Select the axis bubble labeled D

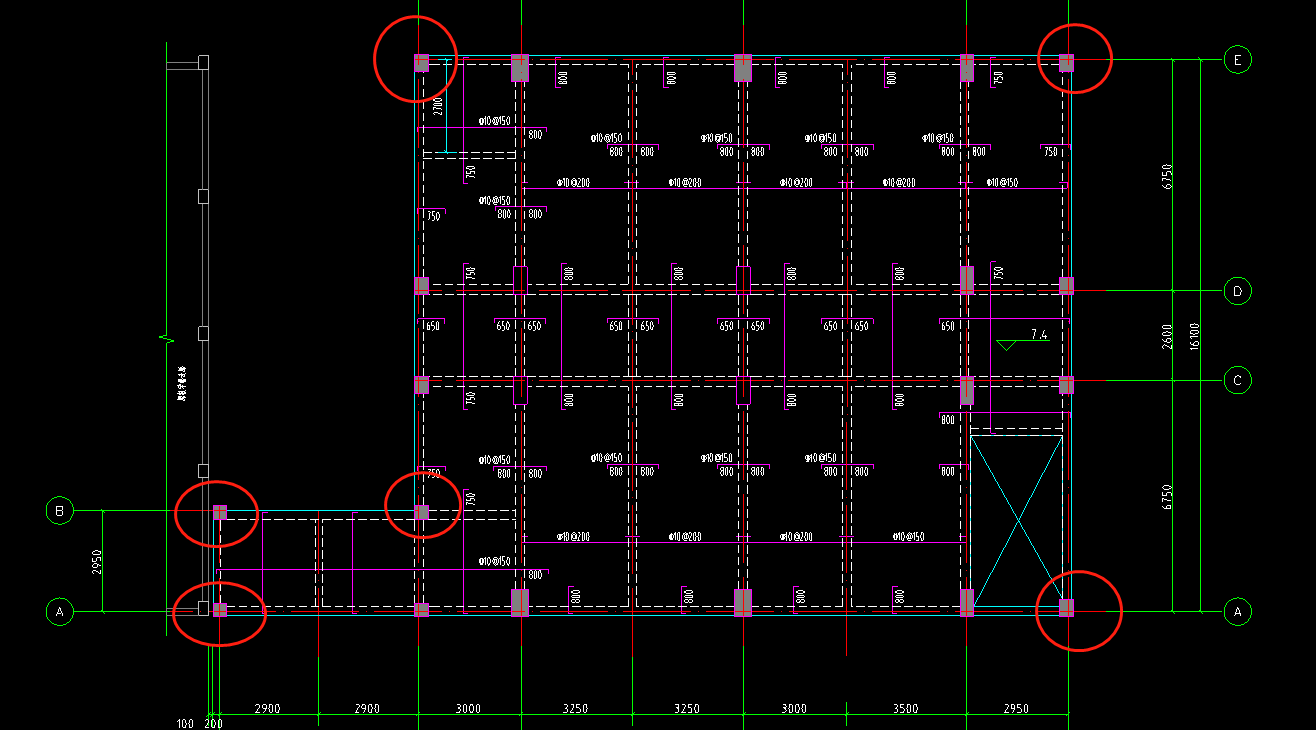[1237, 292]
